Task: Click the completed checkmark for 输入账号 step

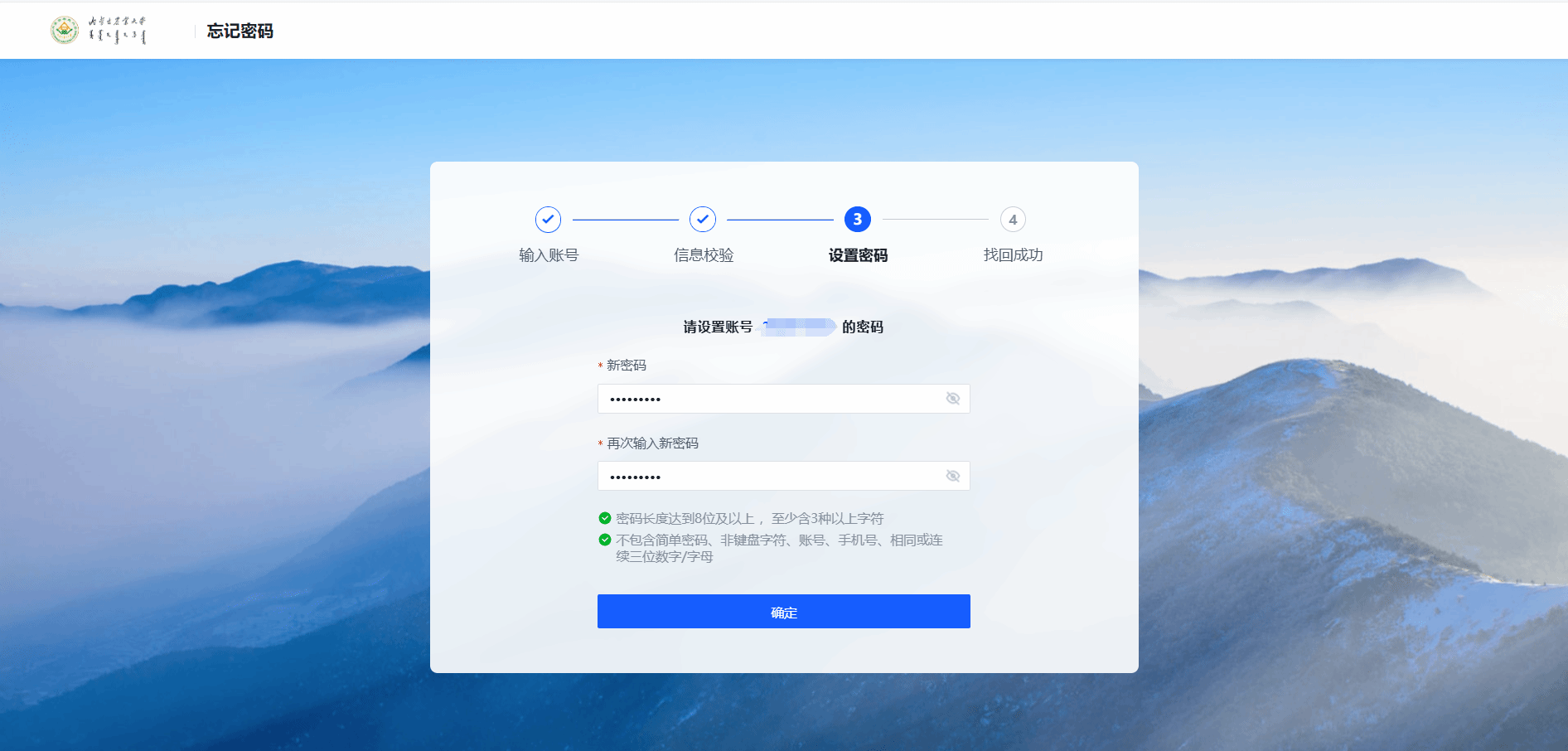Action: (548, 220)
